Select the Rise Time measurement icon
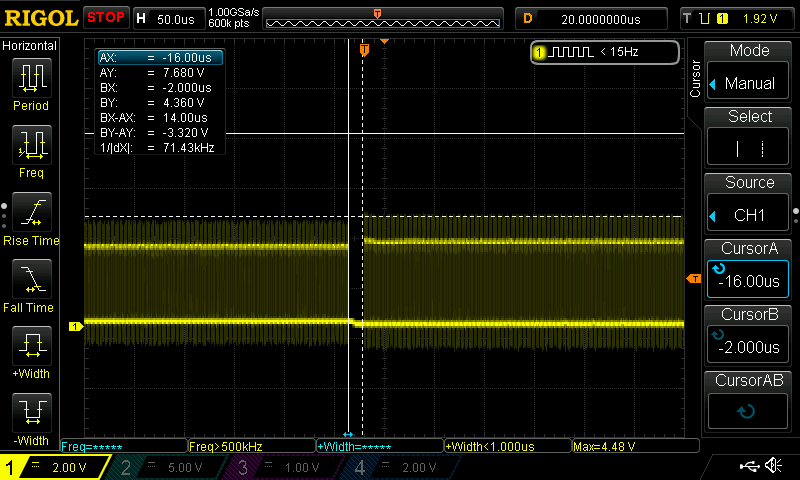Image resolution: width=800 pixels, height=480 pixels. (x=32, y=212)
